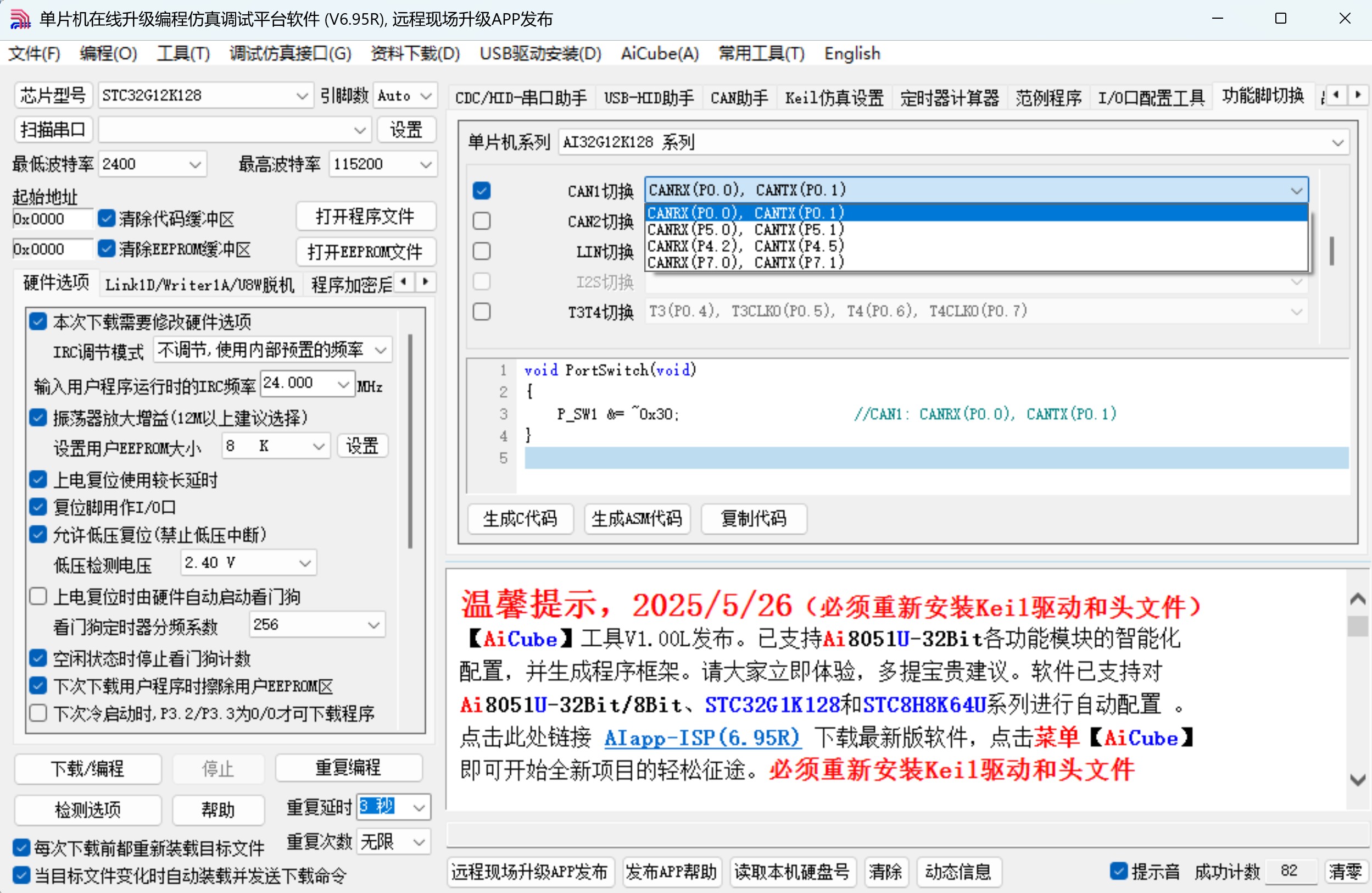
Task: Select option CANRX(P7.0), CANTX(P7.1)
Action: coord(976,262)
